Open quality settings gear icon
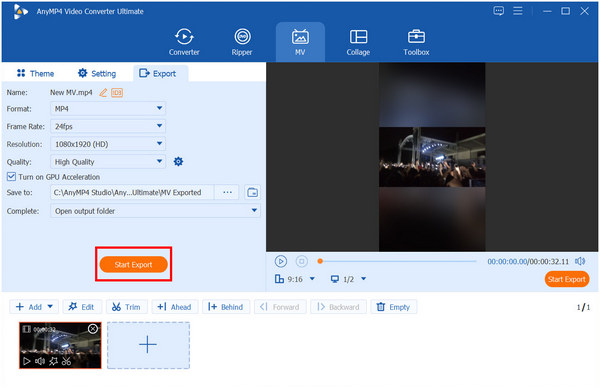The image size is (600, 388). click(x=178, y=162)
